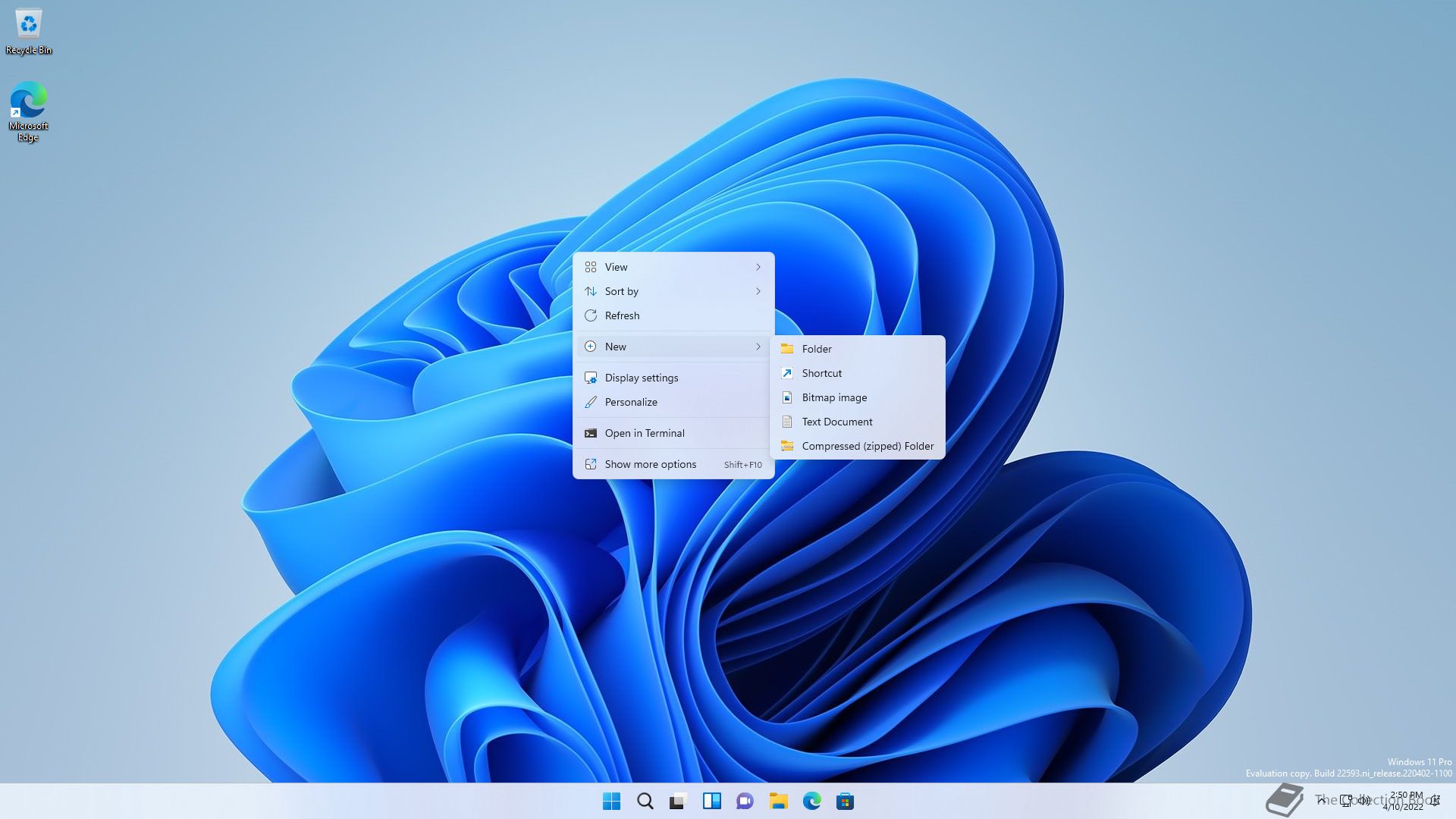Choose Personalize from the context menu
This screenshot has width=1456, height=819.
[673, 402]
